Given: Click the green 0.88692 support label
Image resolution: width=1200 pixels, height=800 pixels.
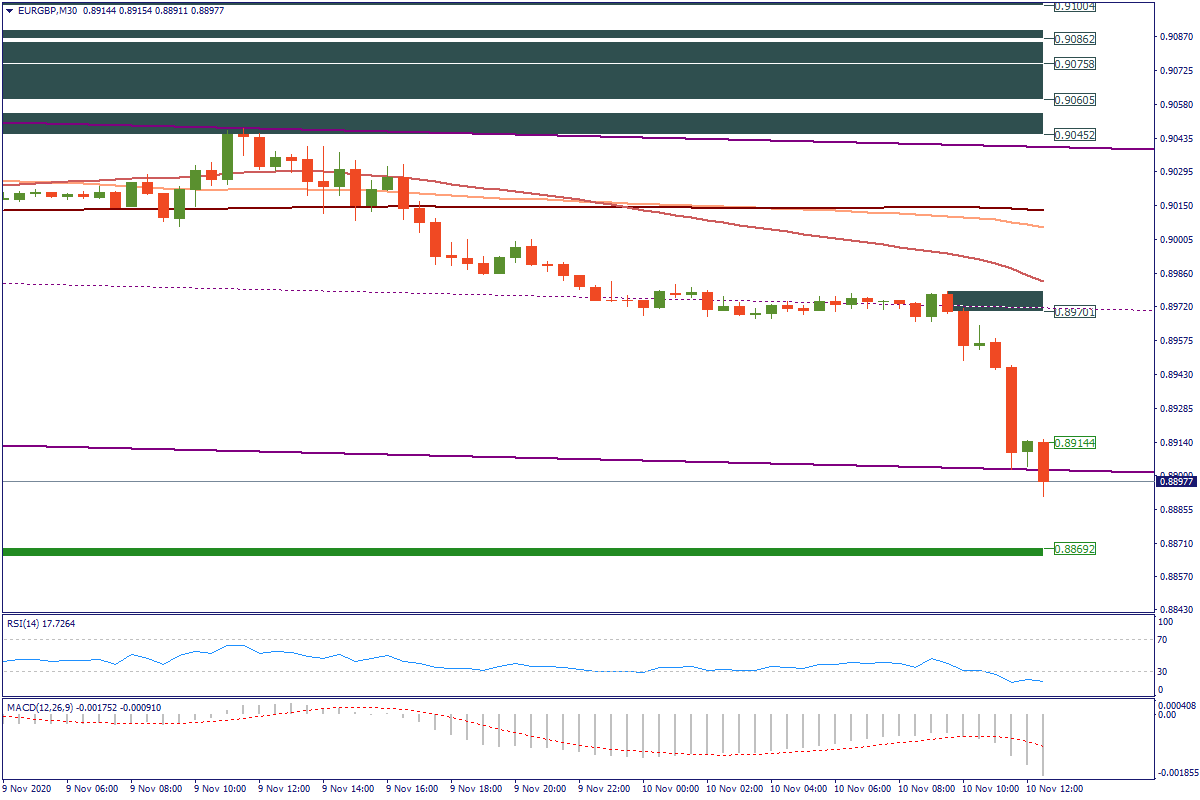Looking at the screenshot, I should coord(1075,549).
